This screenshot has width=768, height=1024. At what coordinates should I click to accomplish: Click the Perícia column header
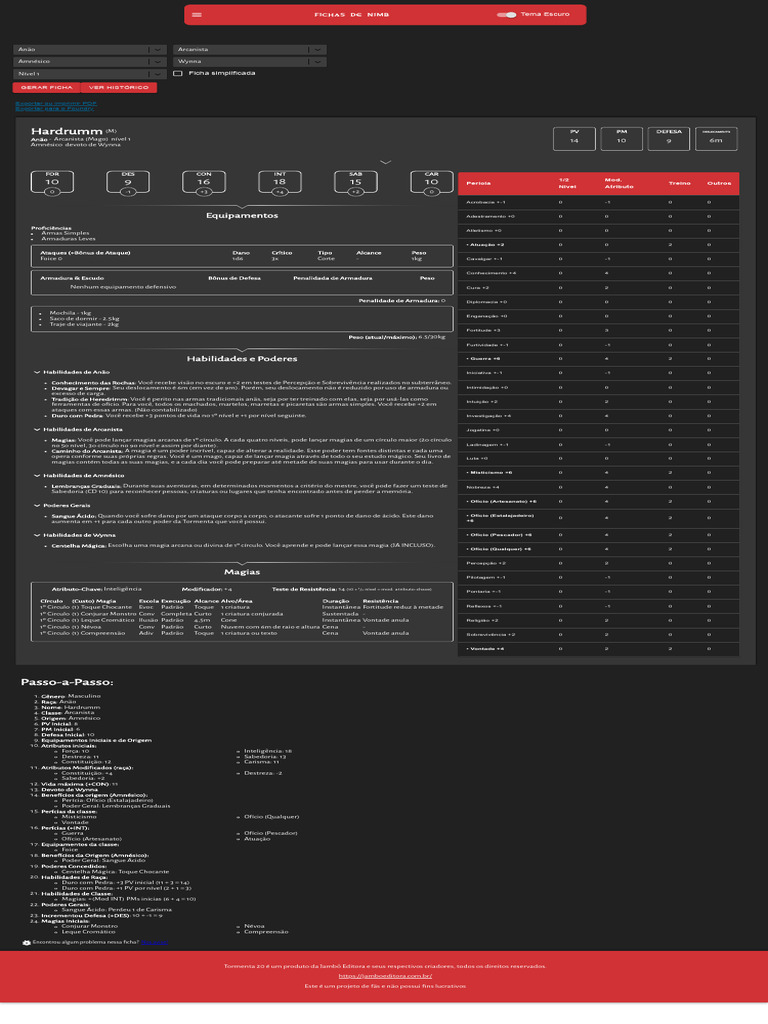pos(479,184)
